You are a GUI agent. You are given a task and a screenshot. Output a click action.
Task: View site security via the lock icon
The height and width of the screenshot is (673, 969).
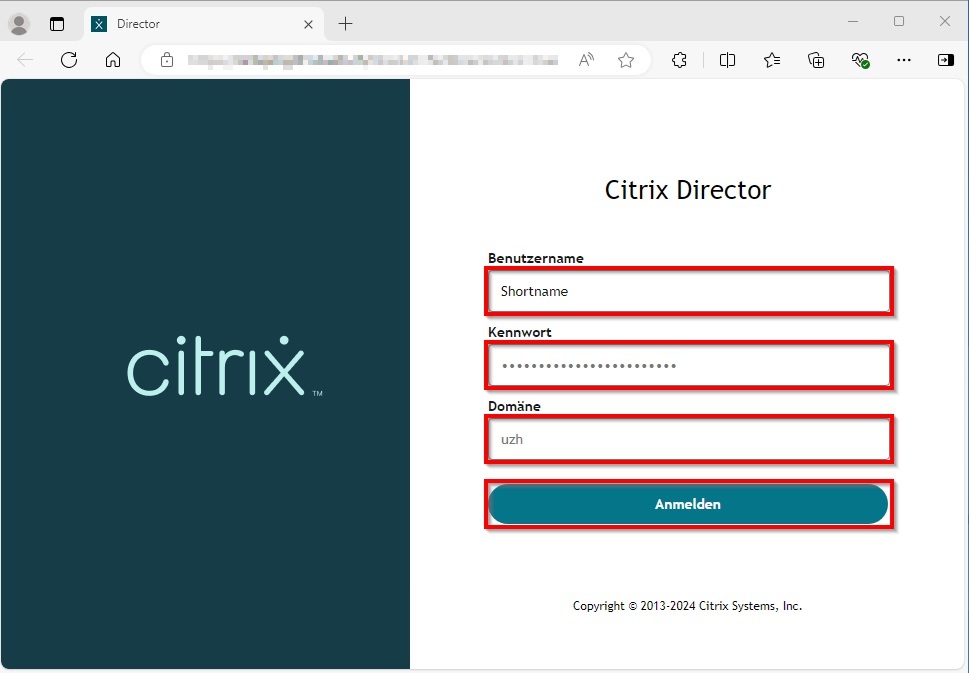(x=166, y=60)
